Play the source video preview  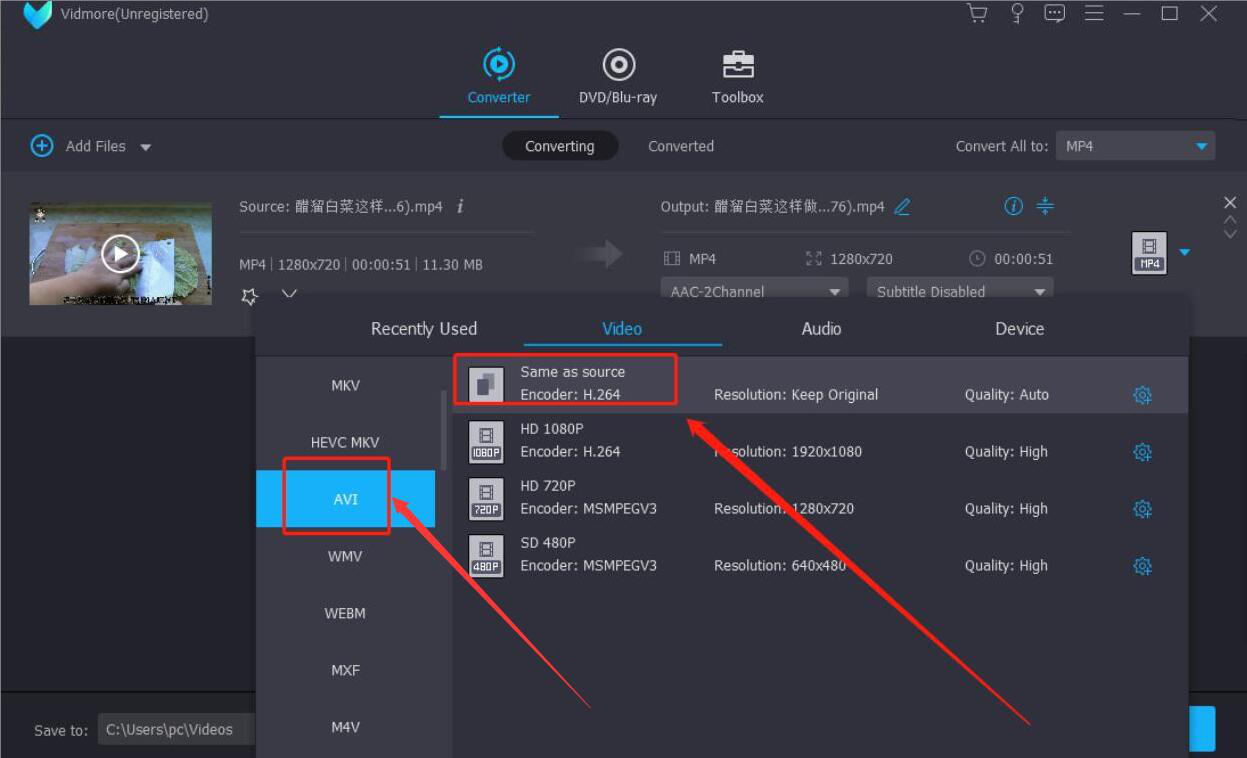click(x=120, y=254)
